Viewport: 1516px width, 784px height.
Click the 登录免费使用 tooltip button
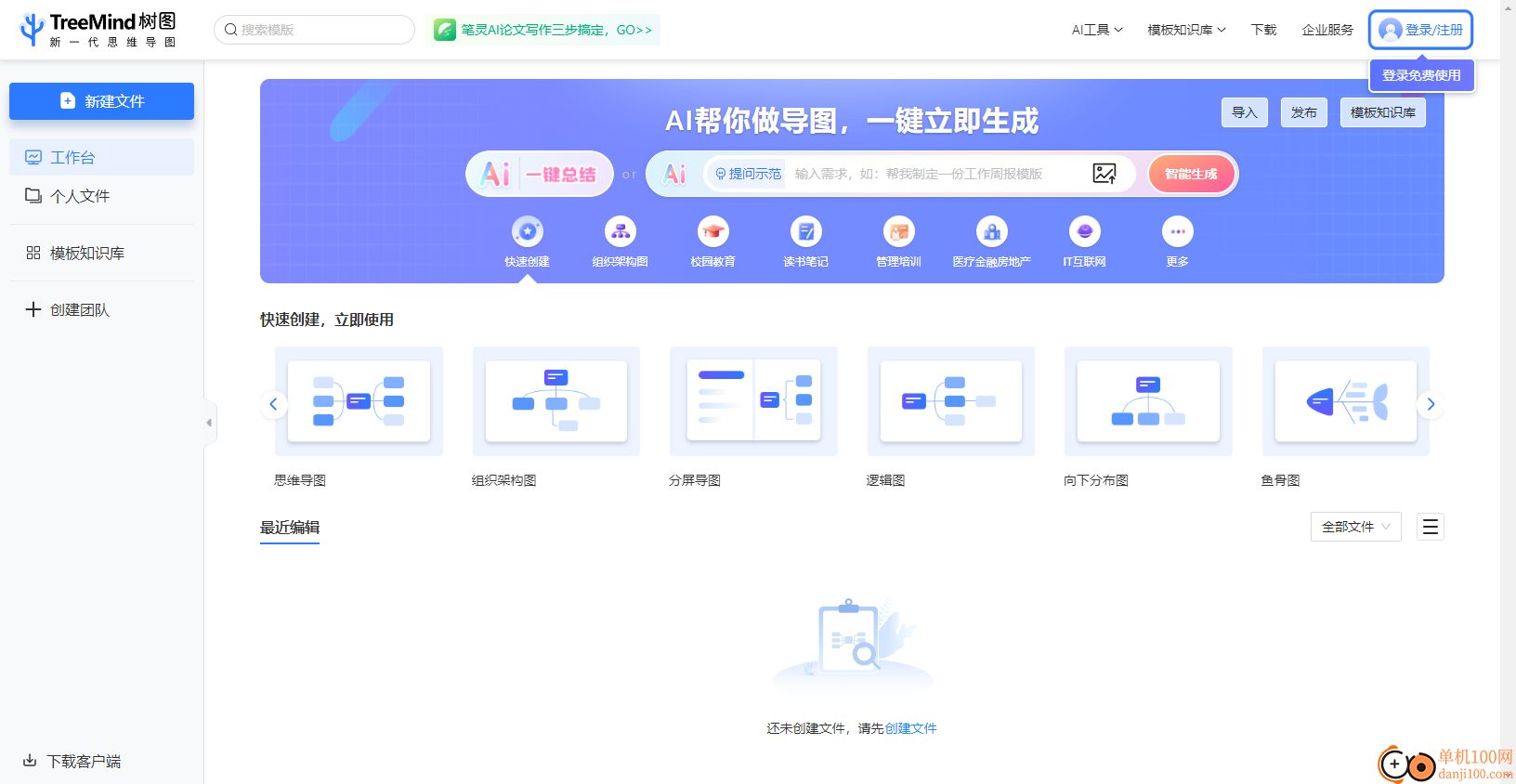point(1421,75)
